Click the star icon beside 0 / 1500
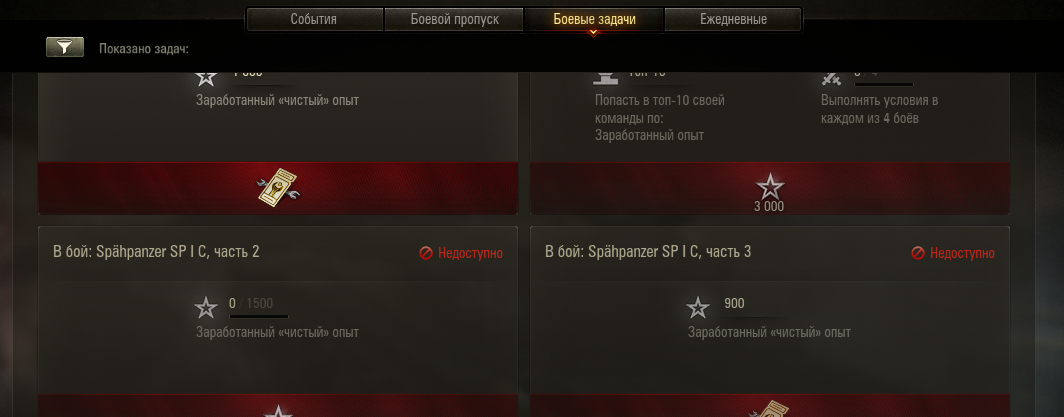Image resolution: width=1064 pixels, height=417 pixels. click(x=206, y=308)
